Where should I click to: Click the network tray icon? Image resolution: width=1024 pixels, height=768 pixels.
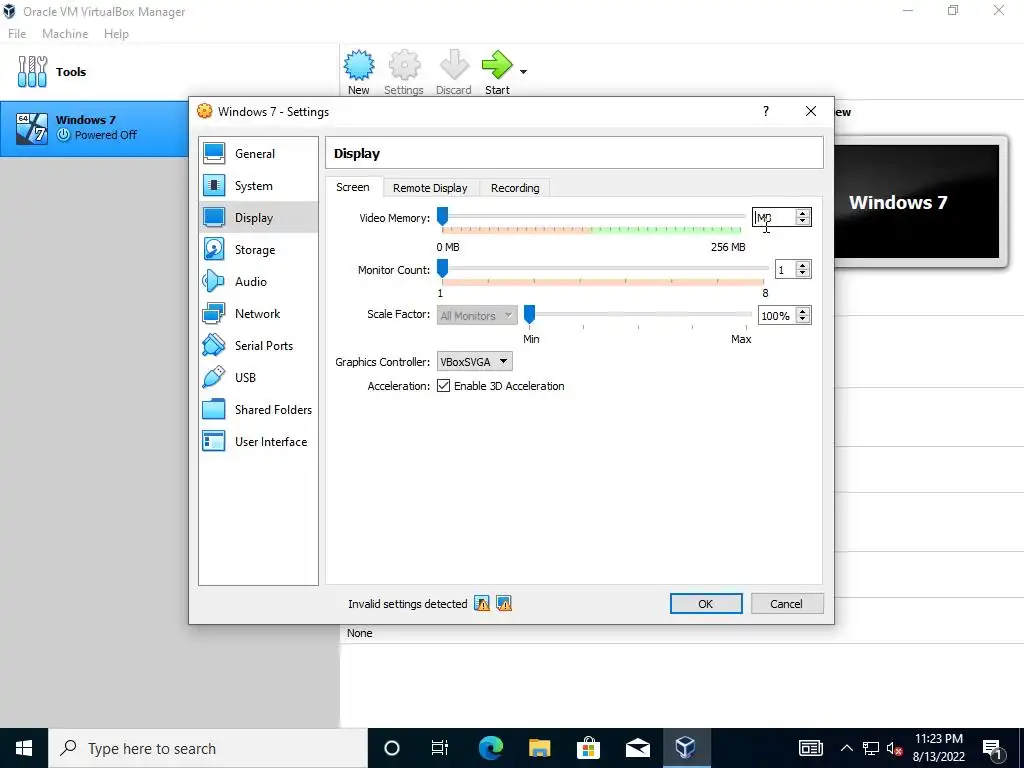(871, 748)
